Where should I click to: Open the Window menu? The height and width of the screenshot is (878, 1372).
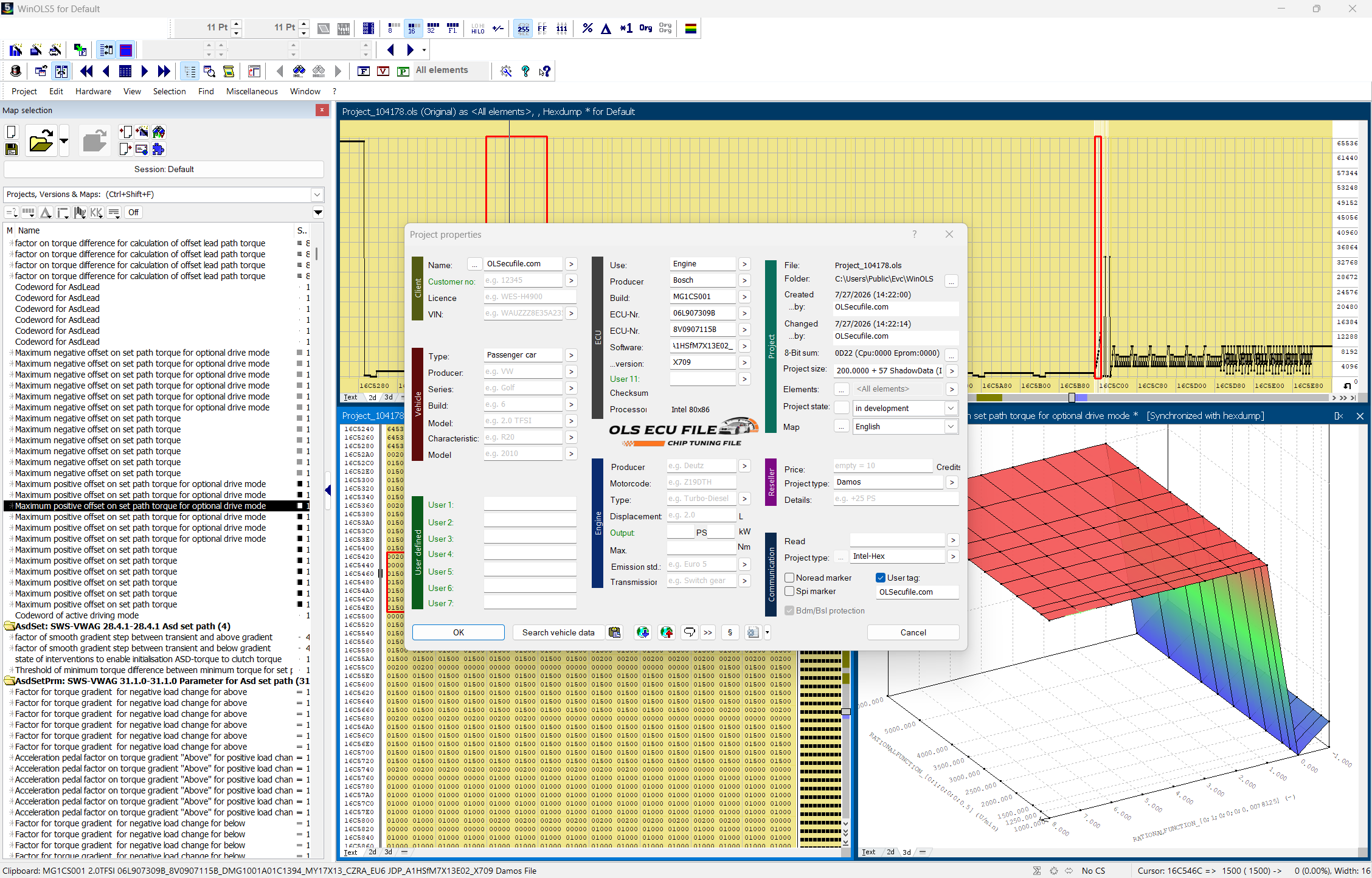[305, 91]
